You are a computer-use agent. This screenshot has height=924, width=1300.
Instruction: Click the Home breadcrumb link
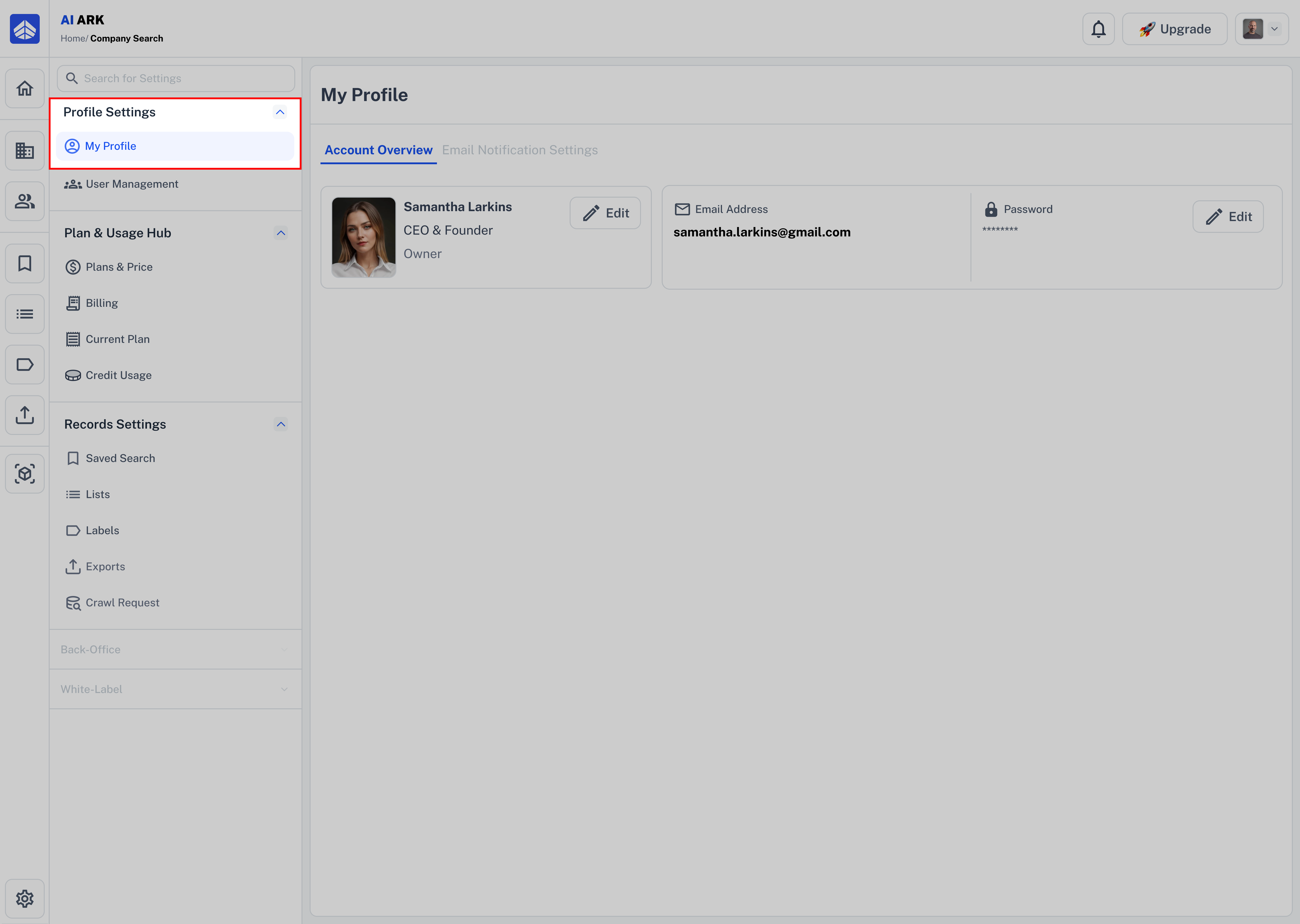73,39
